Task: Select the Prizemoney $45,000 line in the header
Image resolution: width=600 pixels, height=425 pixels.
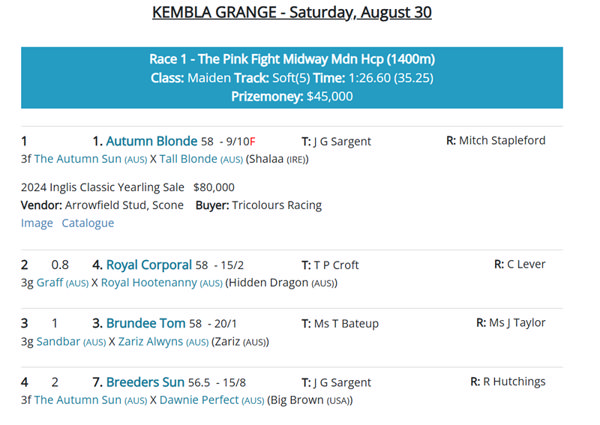Action: 292,96
